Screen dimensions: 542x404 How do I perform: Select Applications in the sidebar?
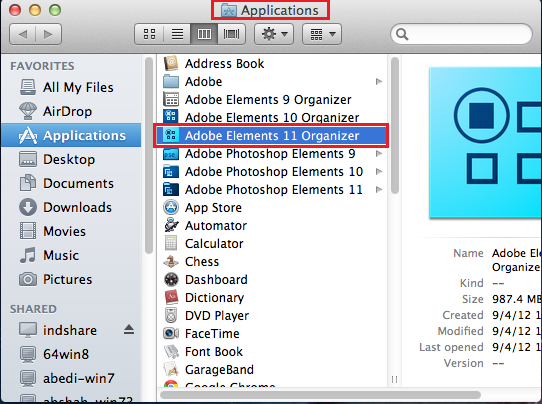71,135
